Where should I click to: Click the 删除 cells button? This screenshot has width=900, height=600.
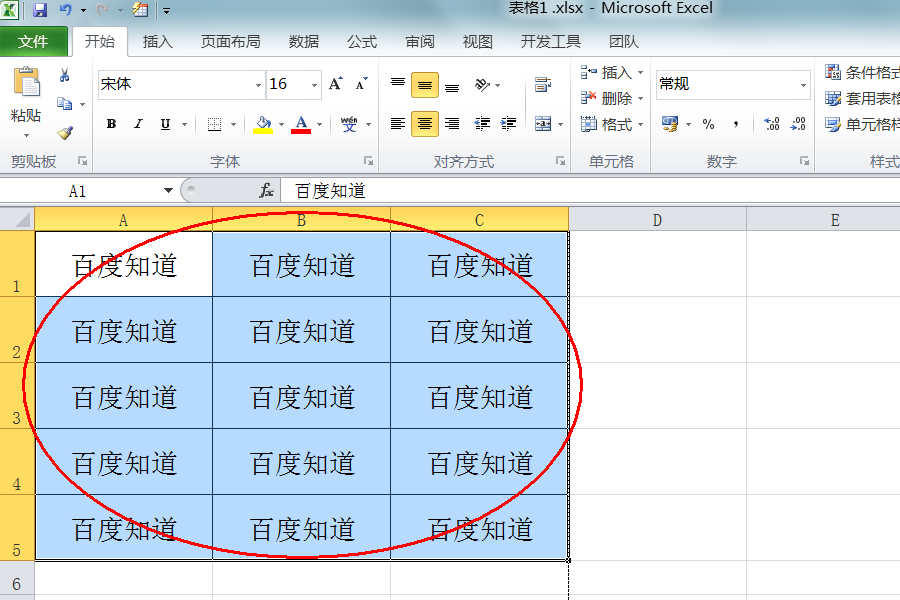pyautogui.click(x=606, y=98)
